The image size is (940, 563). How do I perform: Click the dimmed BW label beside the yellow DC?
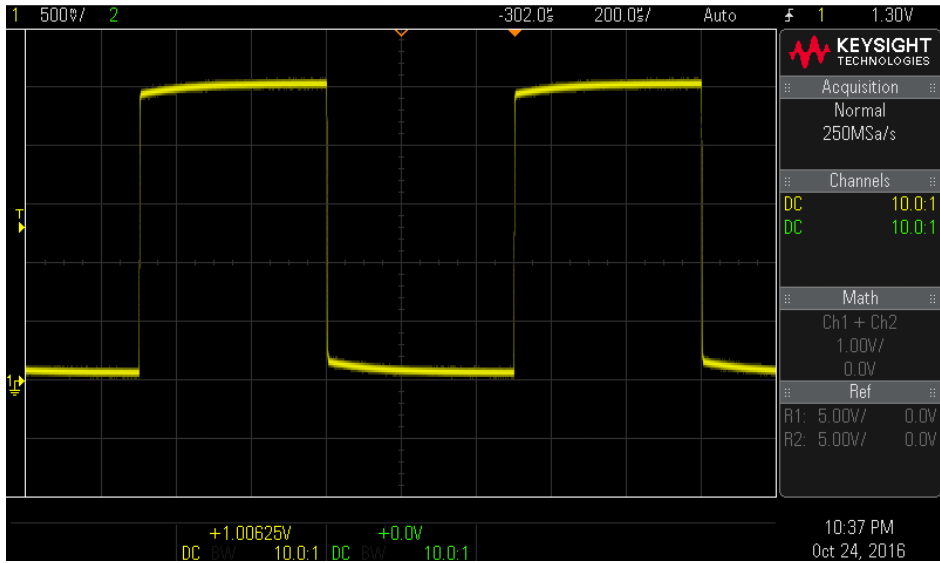[224, 553]
